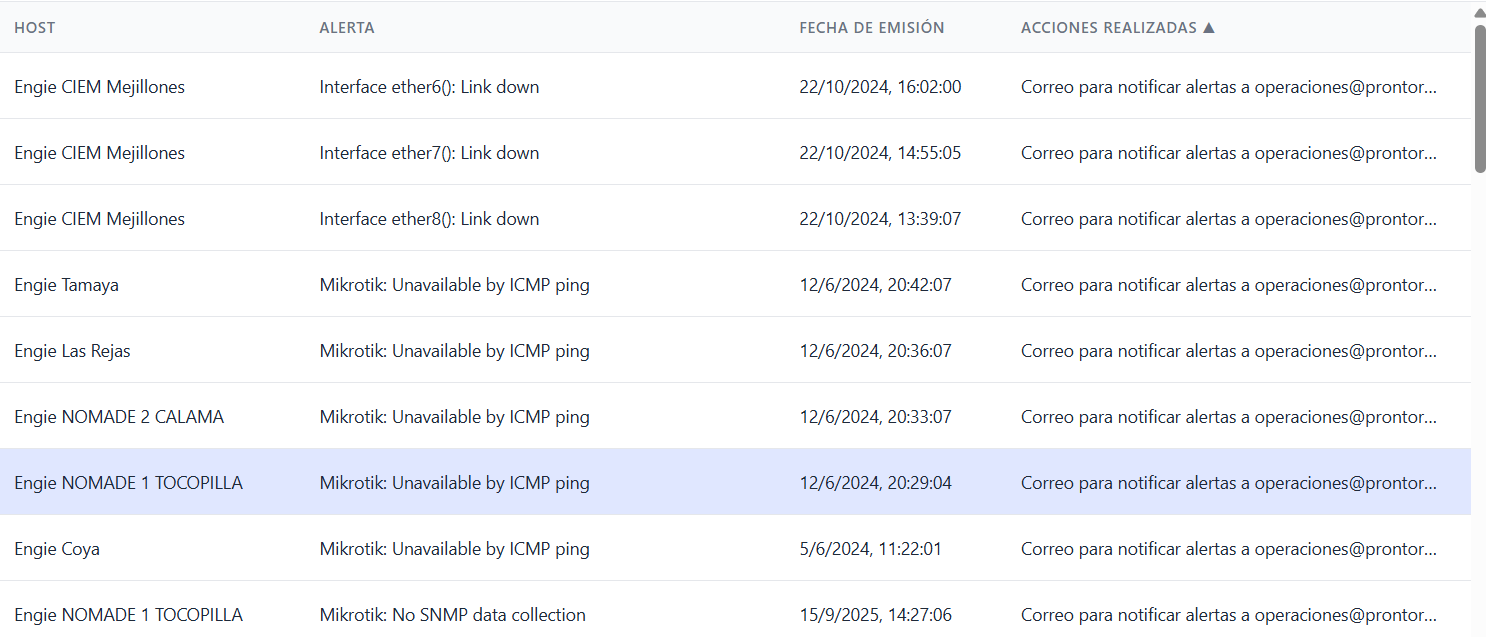
Task: Select the ether6 Link down alert row
Action: [429, 87]
